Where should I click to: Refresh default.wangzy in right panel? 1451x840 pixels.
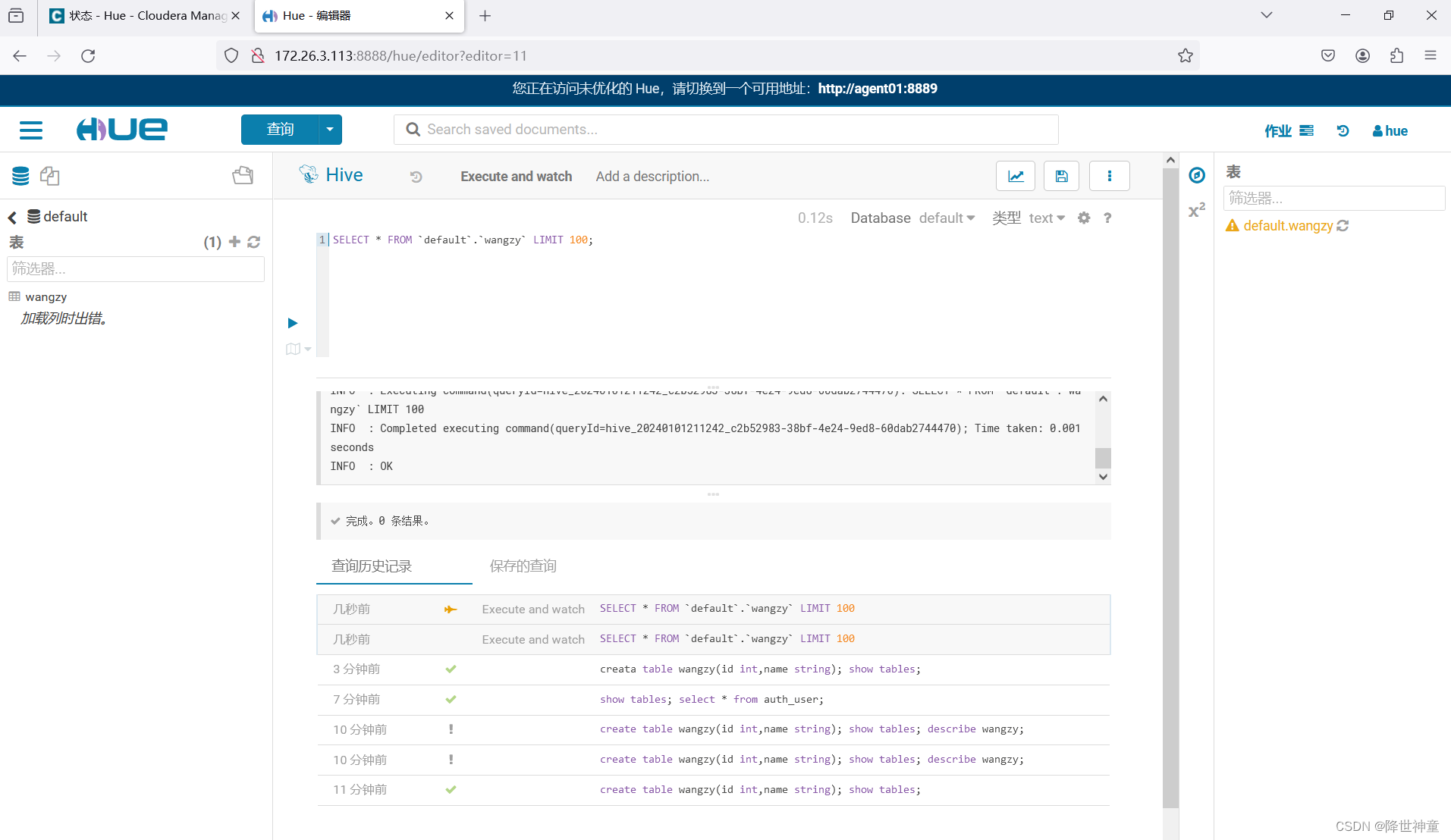[1343, 226]
